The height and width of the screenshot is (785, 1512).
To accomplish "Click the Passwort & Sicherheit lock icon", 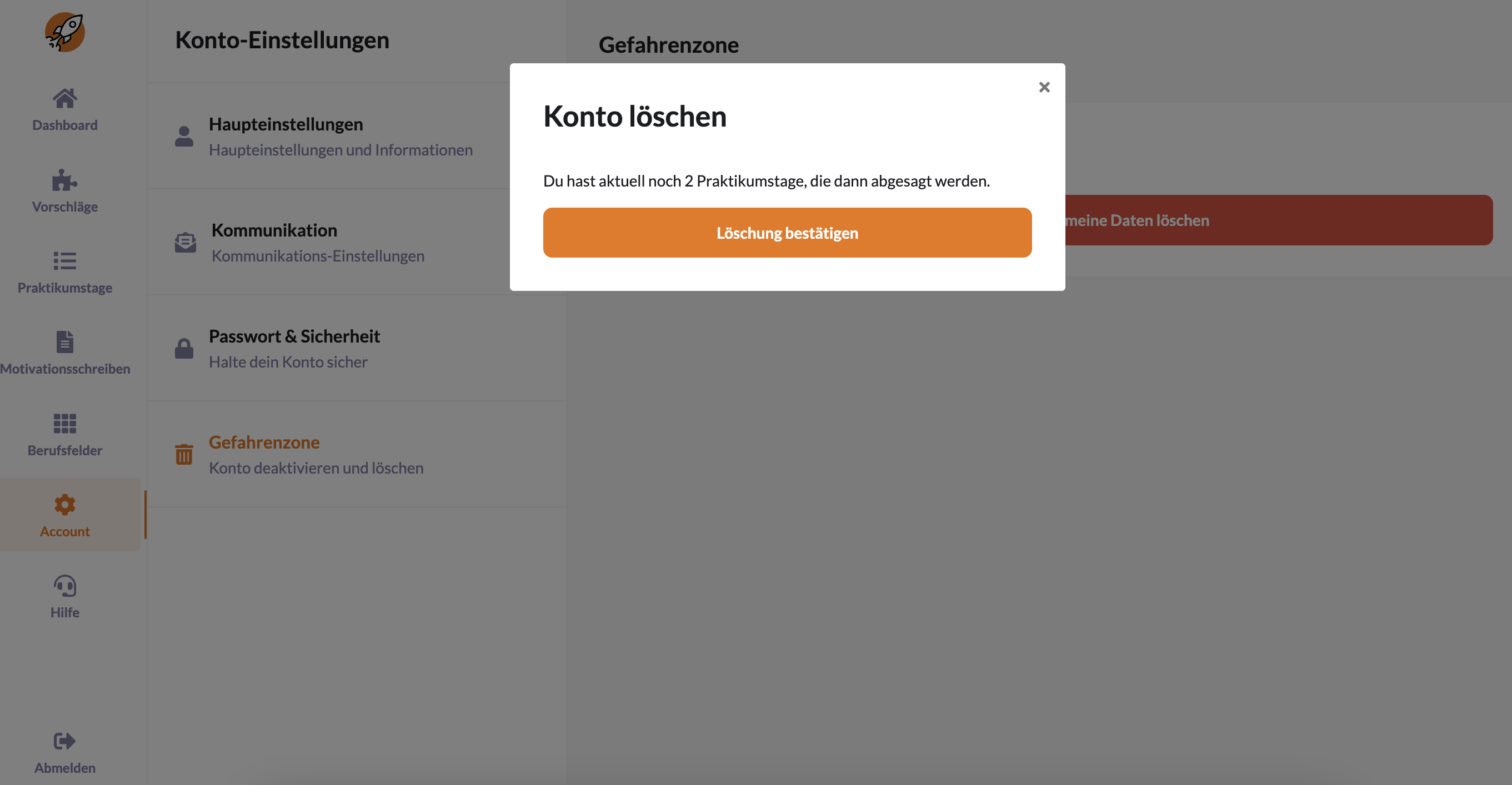I will click(x=184, y=348).
